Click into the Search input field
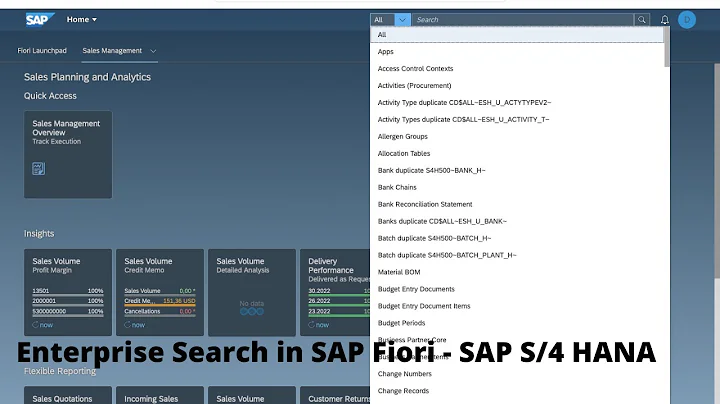Screen dimensions: 720x404 point(522,20)
